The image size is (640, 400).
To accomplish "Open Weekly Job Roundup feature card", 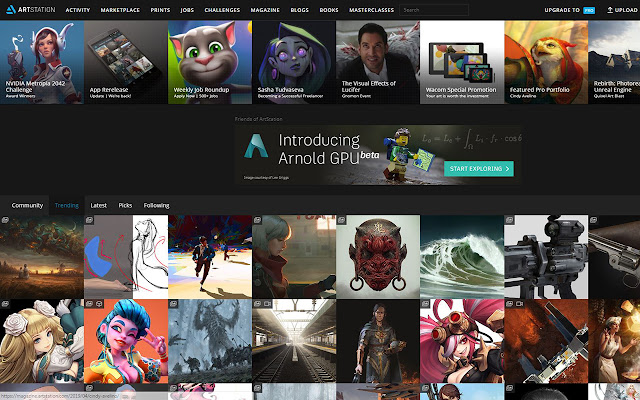I will click(x=210, y=62).
